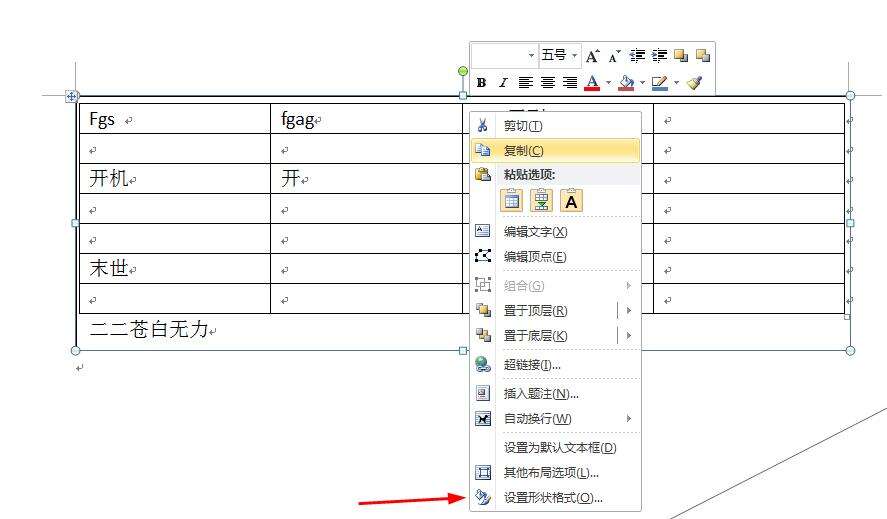Open 超链接(I)... from the context menu
Viewport: 887px width, 519px height.
click(x=556, y=365)
